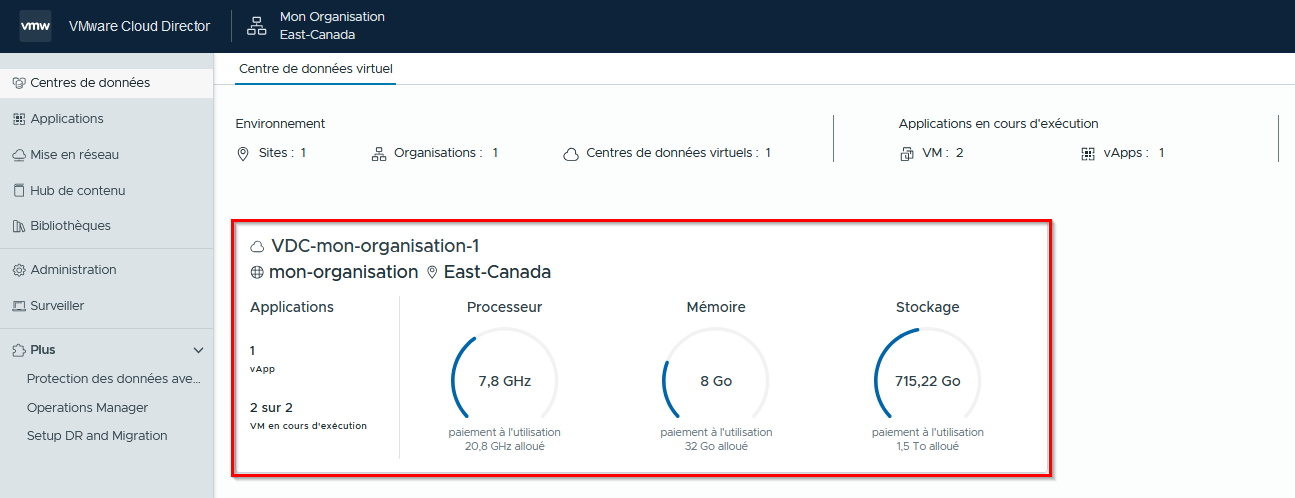
Task: Click VMware Cloud Director title
Action: click(x=139, y=27)
